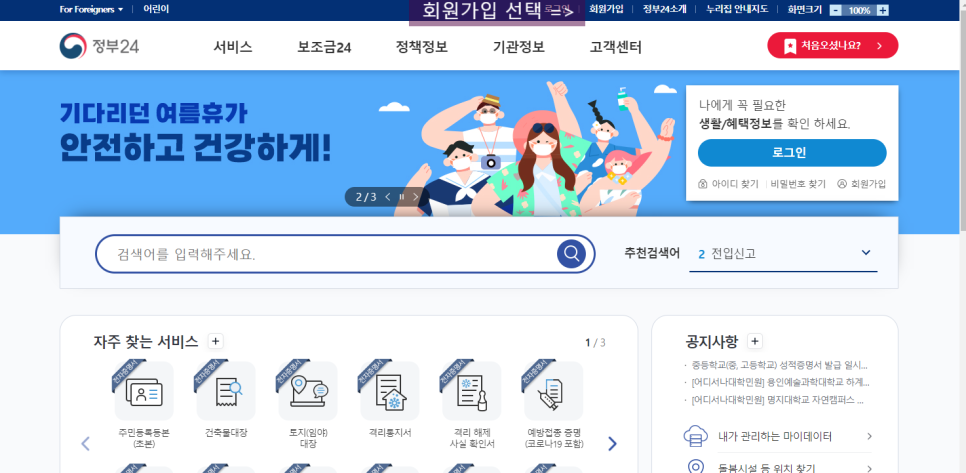Show previous frequent services page
The width and height of the screenshot is (966, 473).
(x=86, y=443)
